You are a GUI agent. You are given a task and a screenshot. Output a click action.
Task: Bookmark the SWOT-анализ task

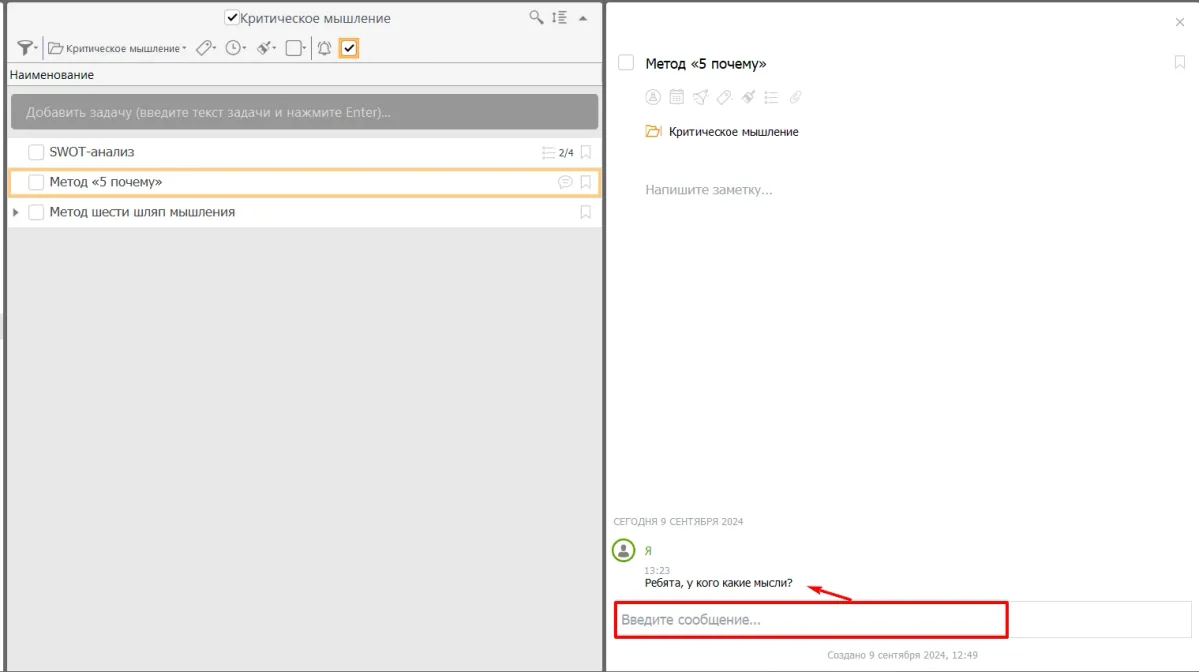coord(586,153)
